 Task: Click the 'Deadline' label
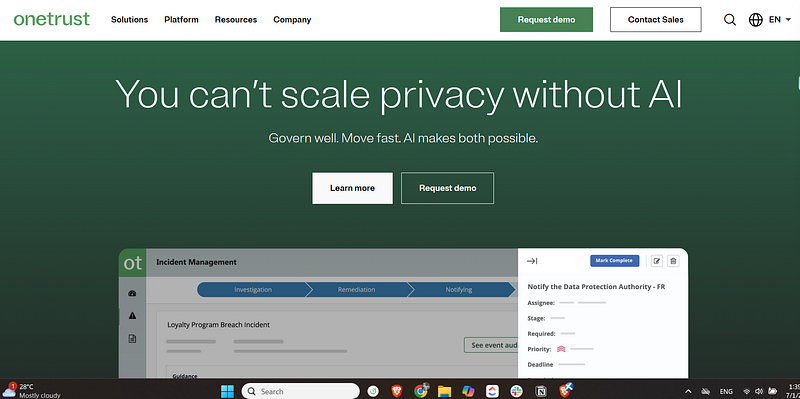pyautogui.click(x=540, y=364)
